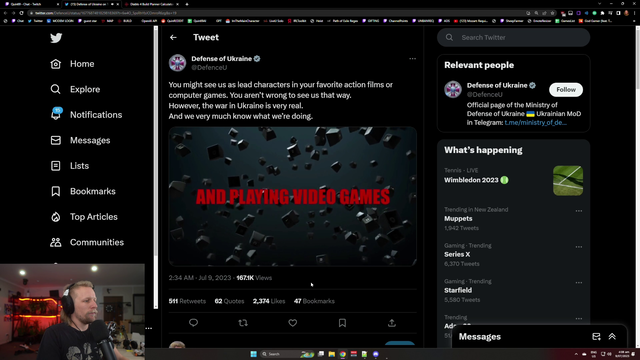The height and width of the screenshot is (360, 640).
Task: Click the Top Articles flame icon
Action: [x=56, y=217]
